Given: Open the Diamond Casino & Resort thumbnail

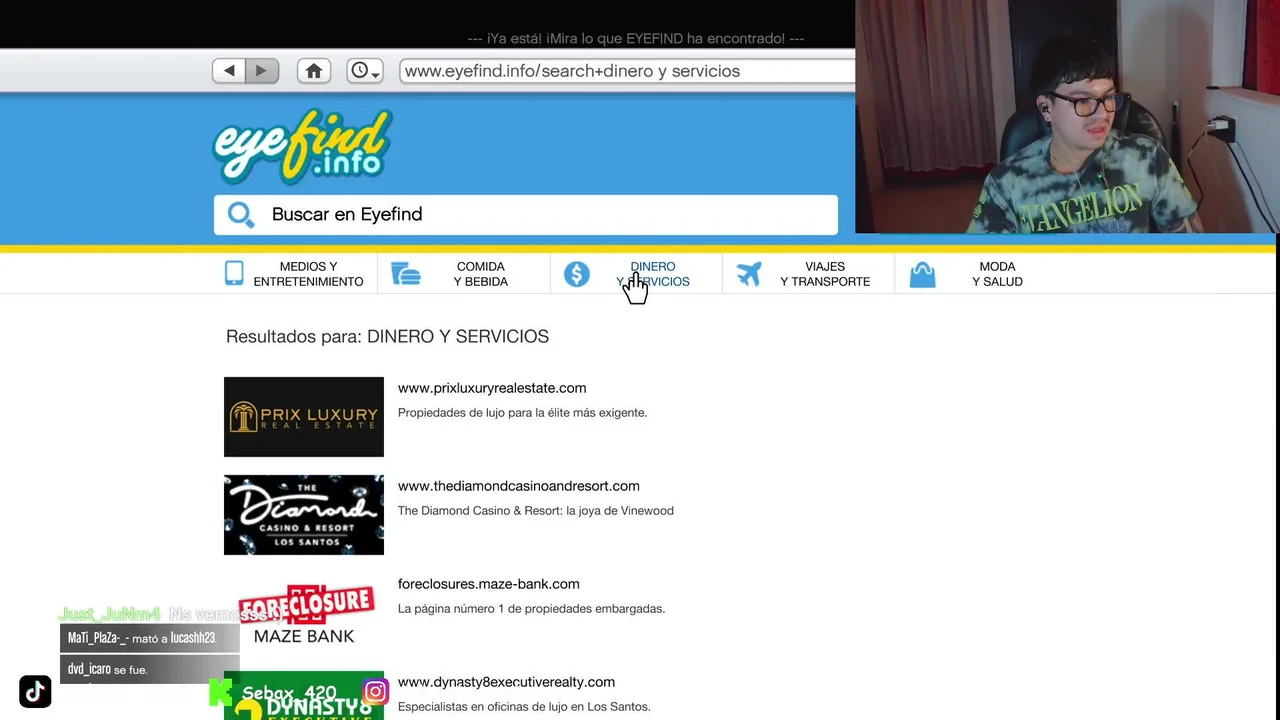Looking at the screenshot, I should pyautogui.click(x=304, y=515).
